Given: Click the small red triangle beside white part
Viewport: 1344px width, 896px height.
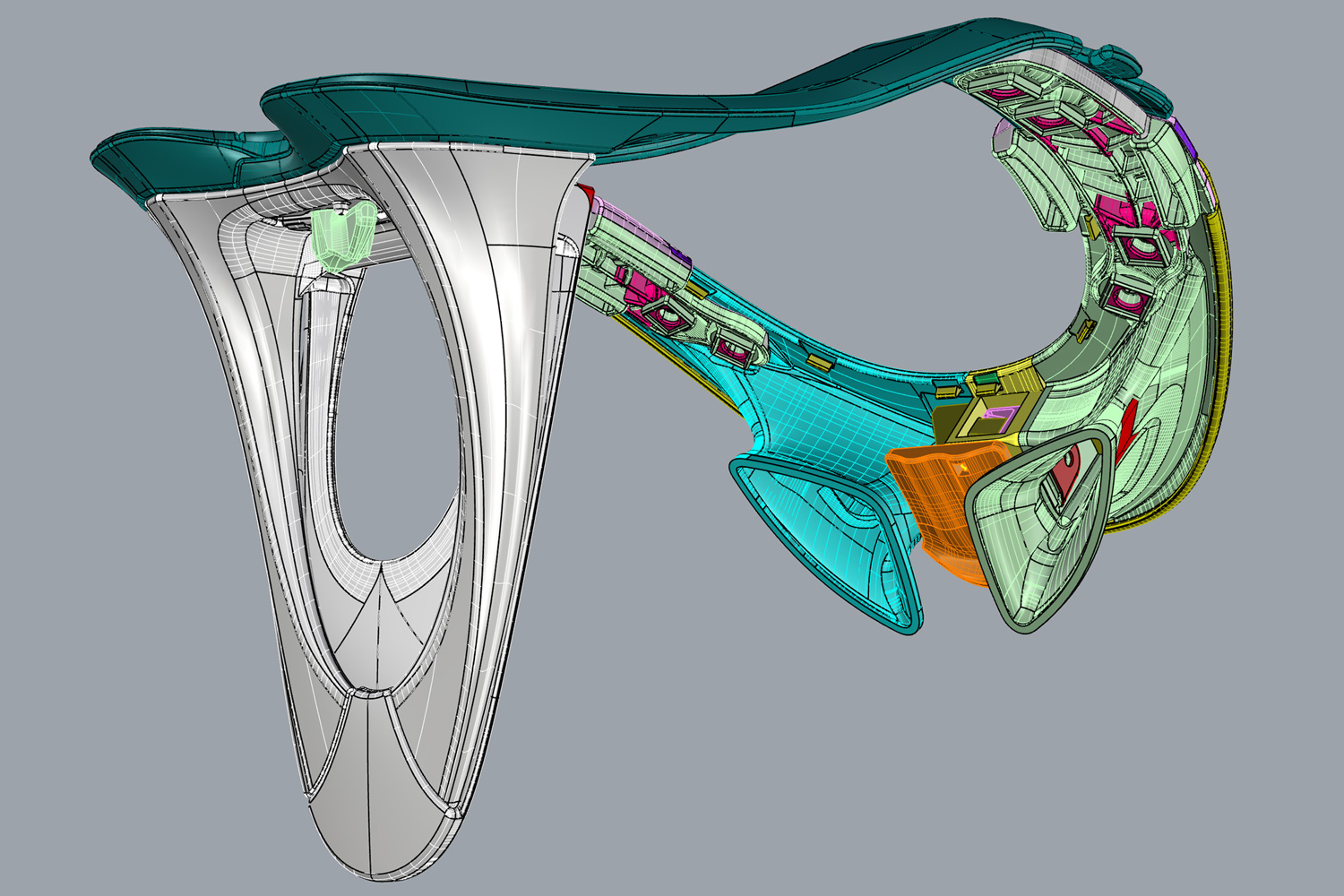Looking at the screenshot, I should pyautogui.click(x=588, y=192).
